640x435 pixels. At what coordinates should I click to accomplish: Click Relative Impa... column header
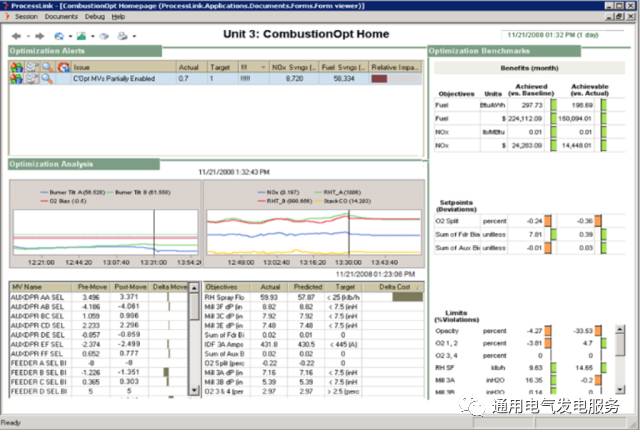(x=395, y=67)
